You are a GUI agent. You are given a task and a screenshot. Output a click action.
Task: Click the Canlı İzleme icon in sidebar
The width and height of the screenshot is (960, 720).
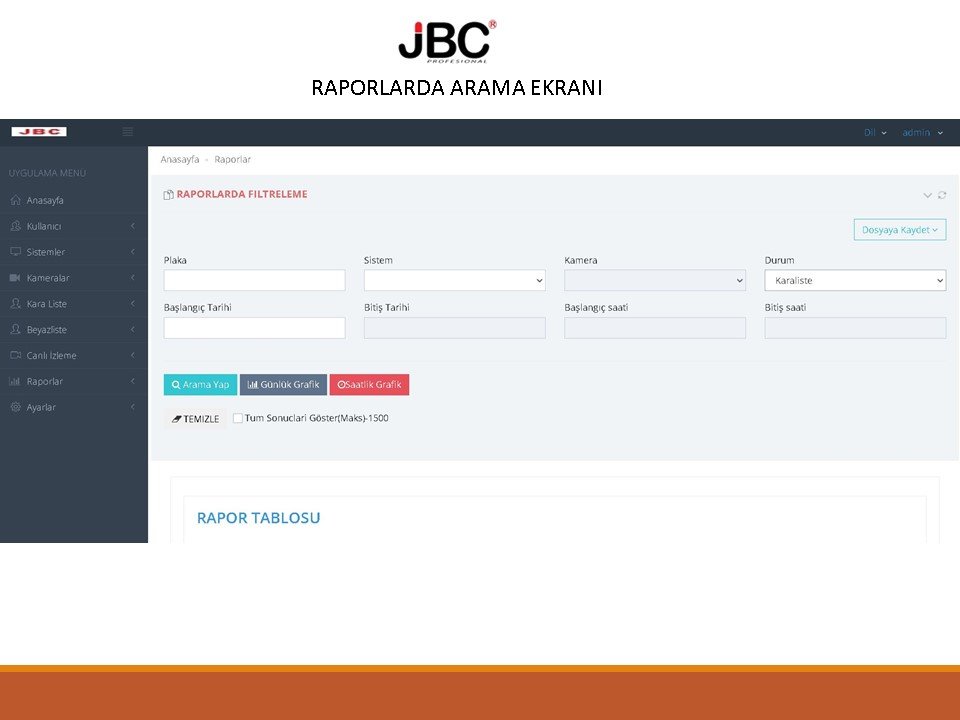pos(15,356)
